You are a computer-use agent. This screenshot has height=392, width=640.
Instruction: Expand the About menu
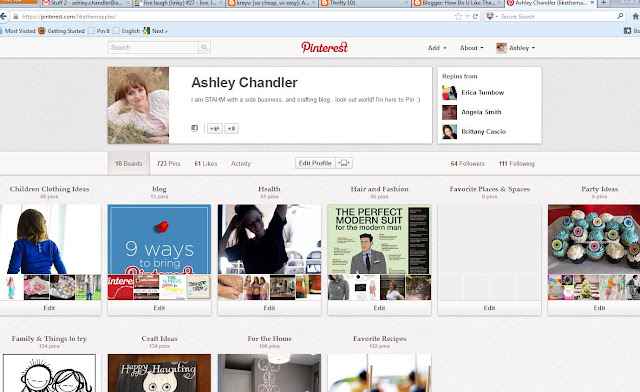471,48
